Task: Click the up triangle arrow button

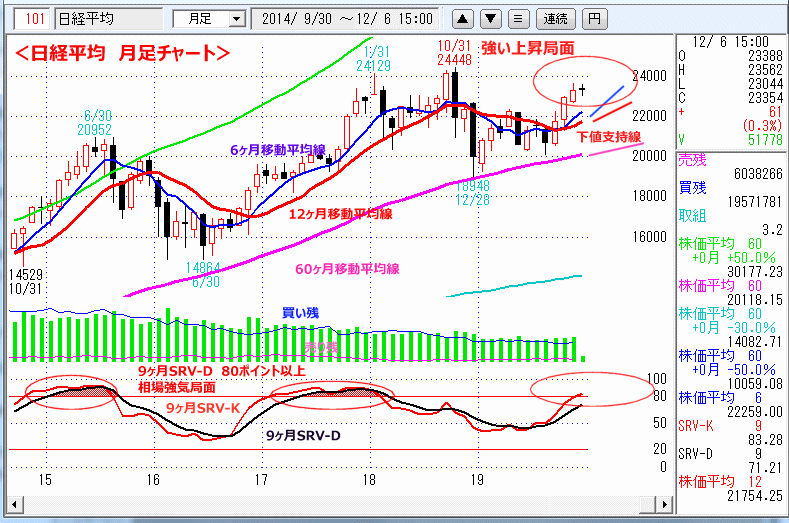Action: 464,19
